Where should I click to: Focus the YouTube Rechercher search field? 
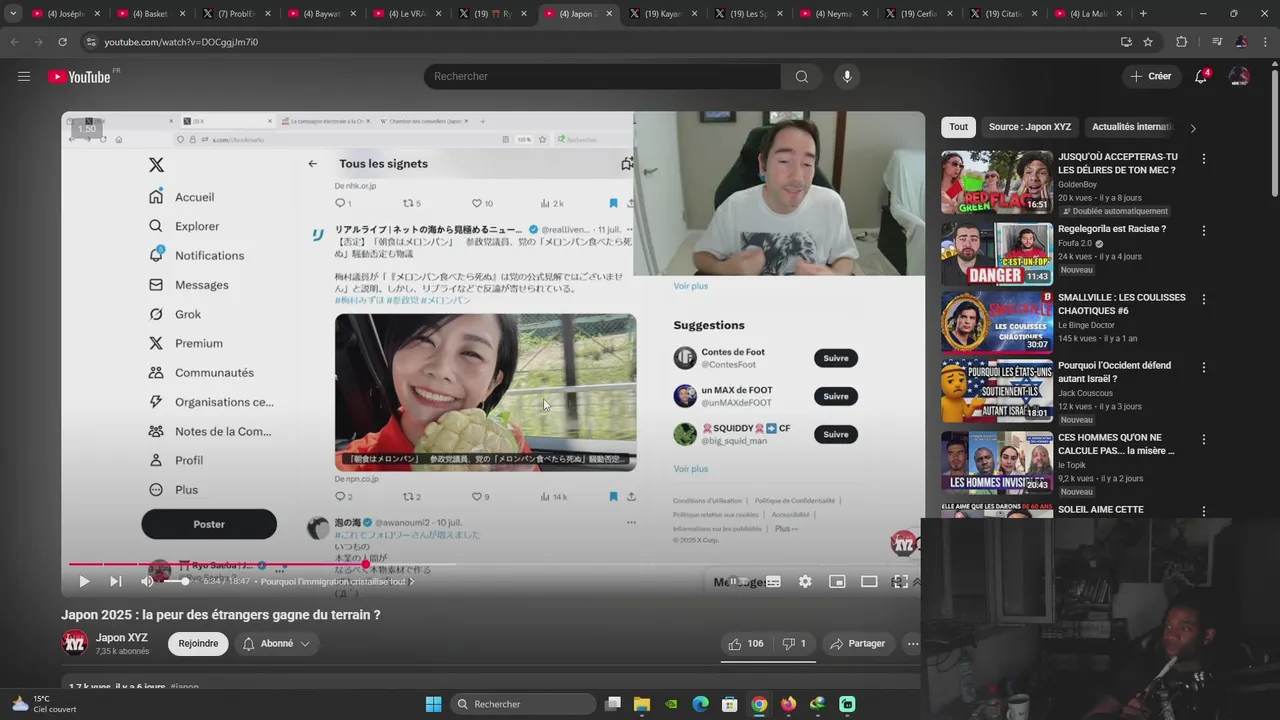point(602,76)
